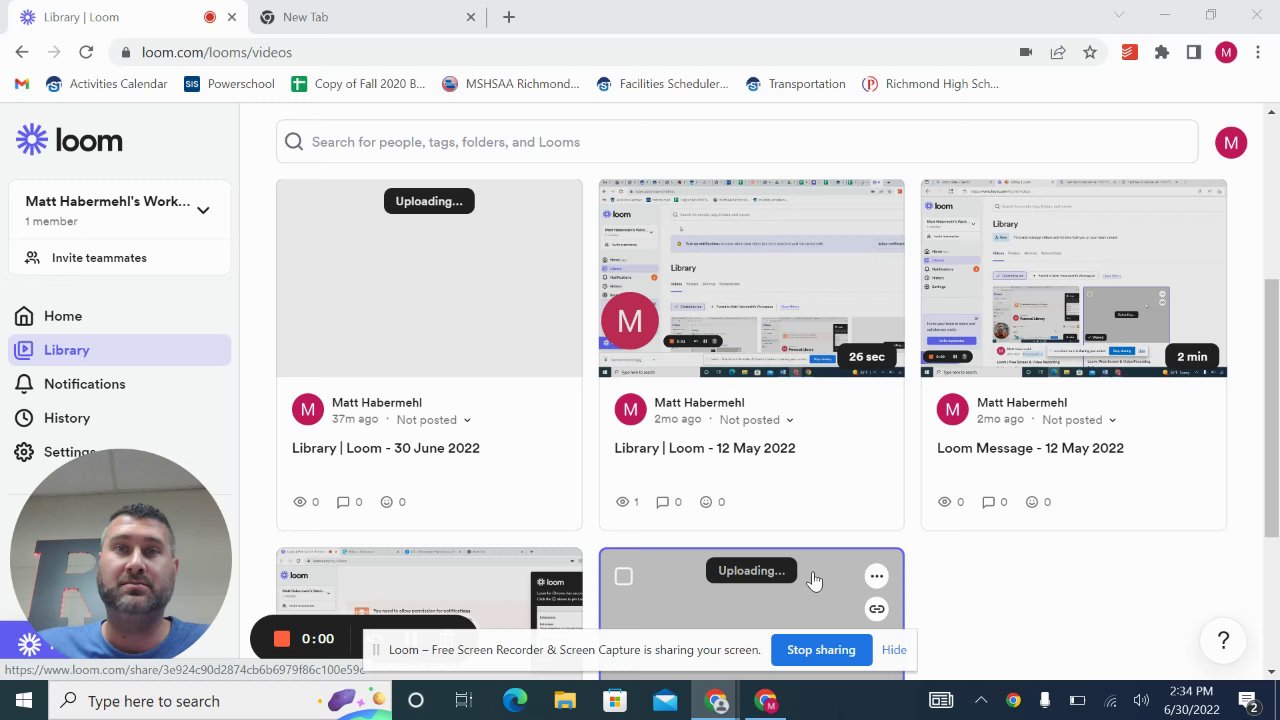Expand the Matt Habermehl's Workspace switcher
Screen dimensions: 1280x720
pyautogui.click(x=203, y=210)
